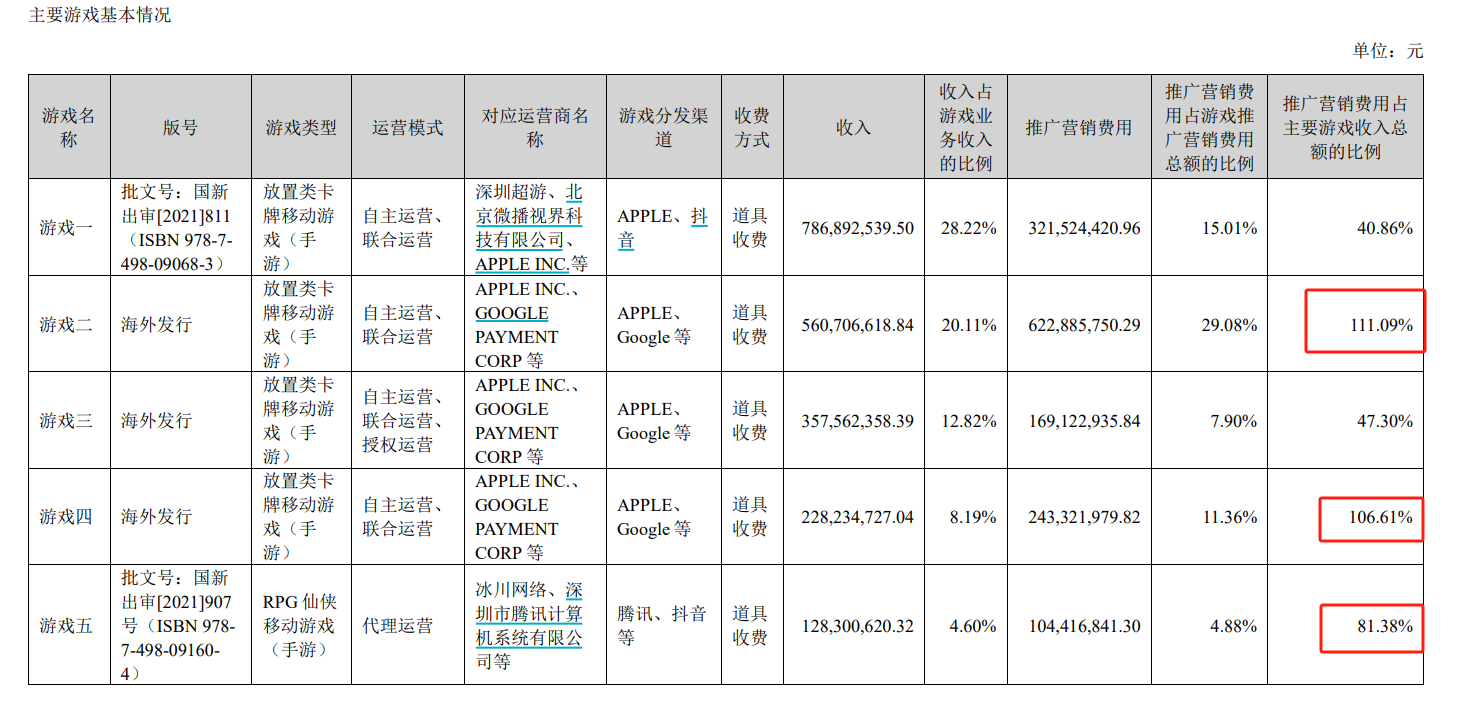
Task: Click the 游戏二 marketing expense 622,885,750.29
Action: (x=1084, y=325)
